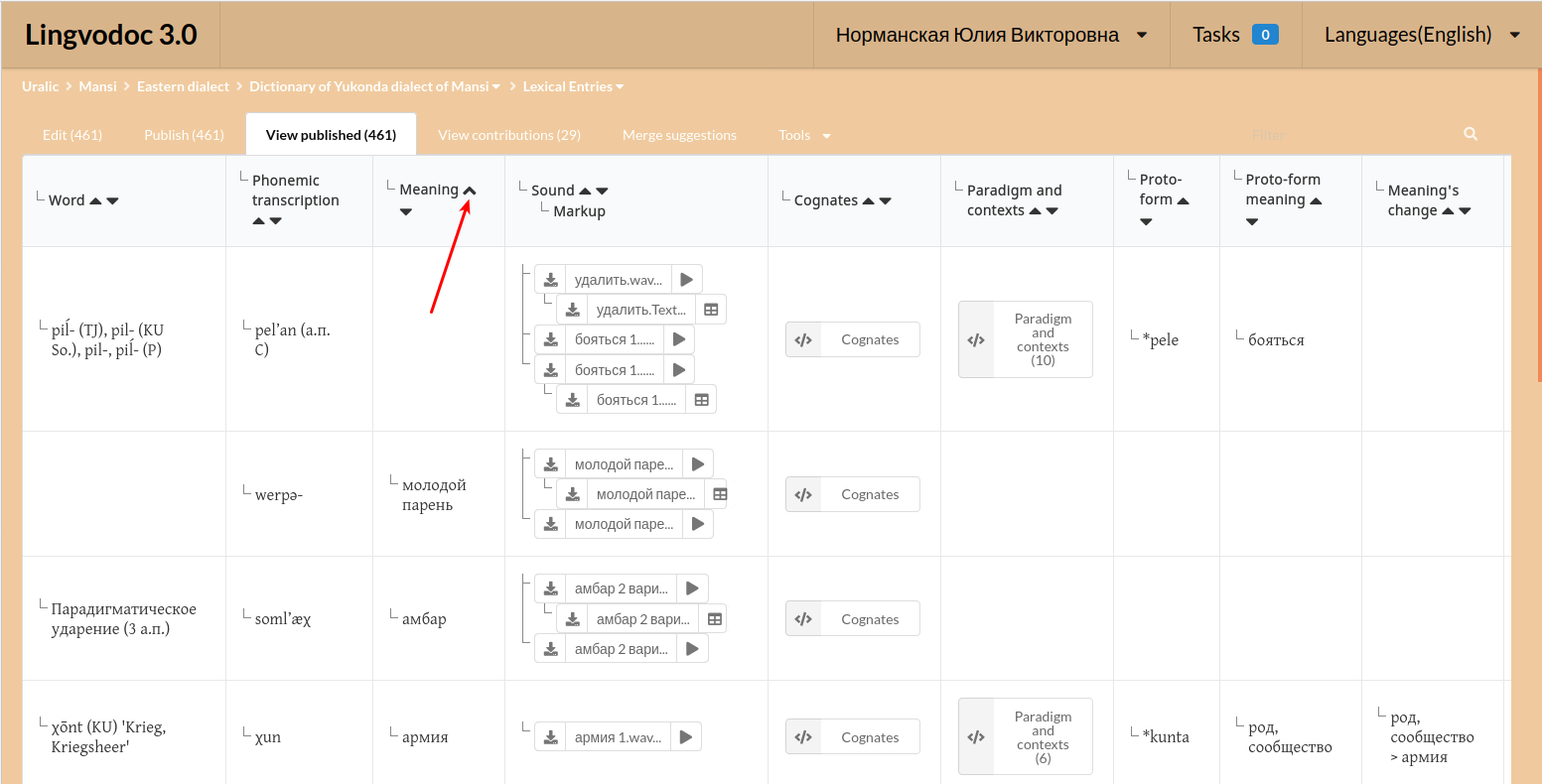Expand the Lexical Entries breadcrumb dropdown

[621, 86]
